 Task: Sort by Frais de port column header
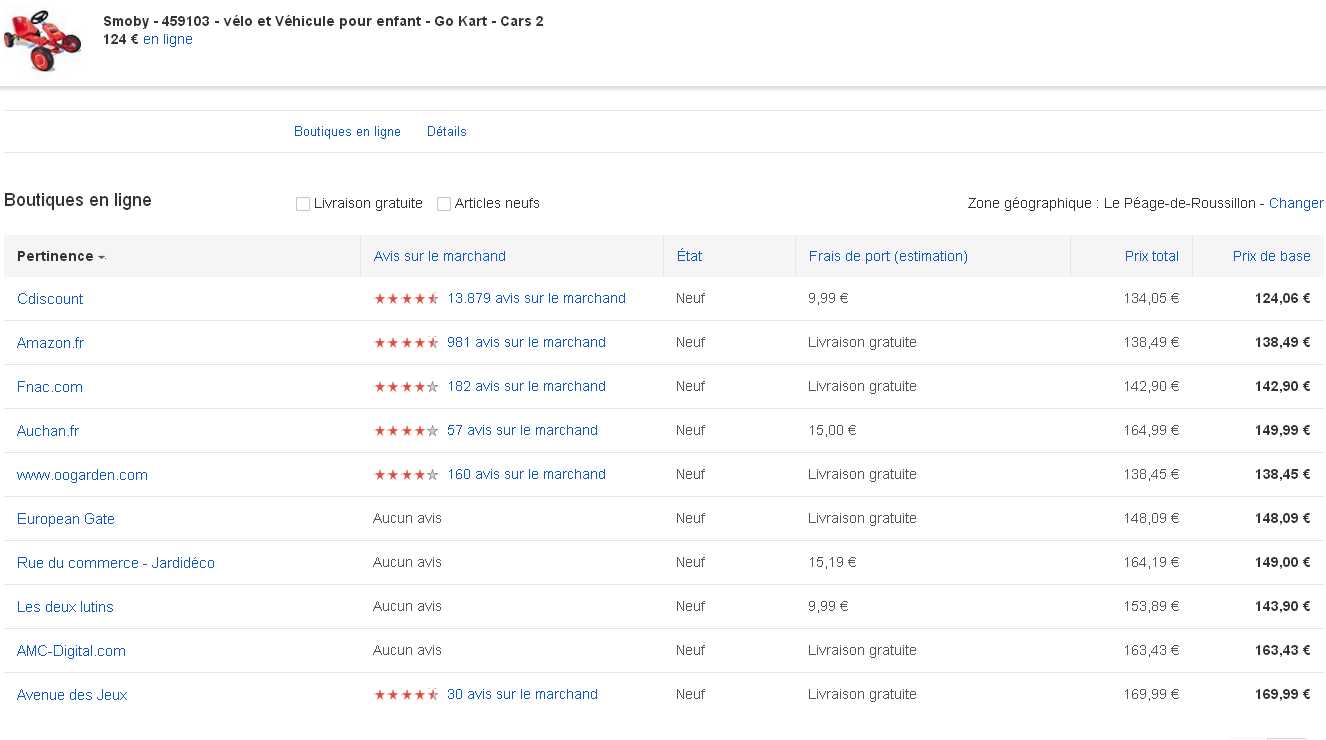[x=888, y=256]
